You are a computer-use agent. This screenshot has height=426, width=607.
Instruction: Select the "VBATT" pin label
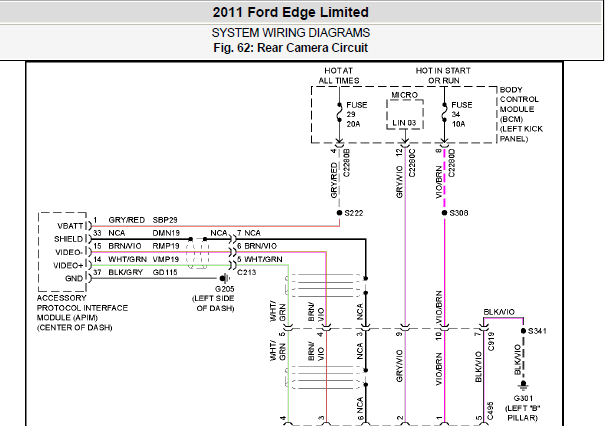coord(70,226)
